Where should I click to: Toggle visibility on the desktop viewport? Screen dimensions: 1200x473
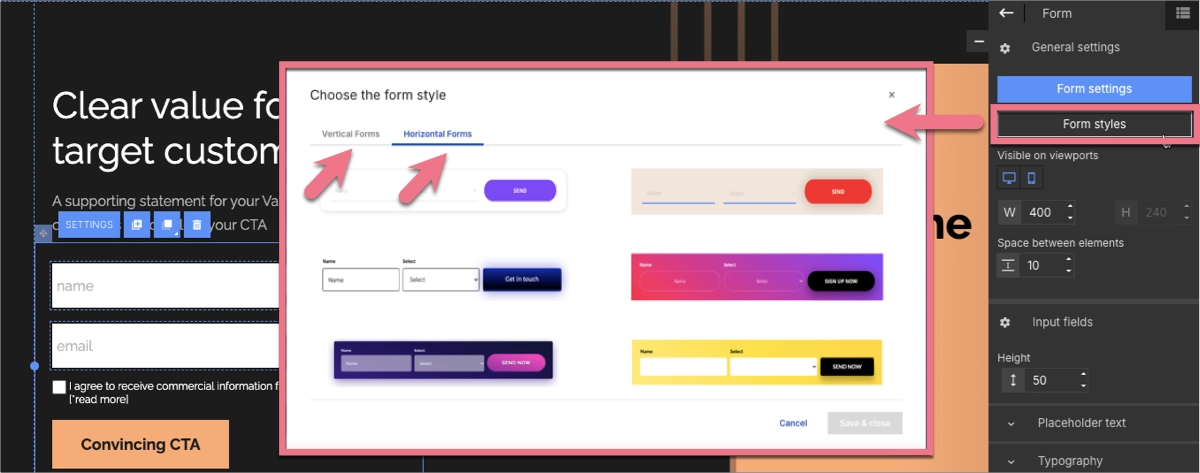pos(1009,178)
